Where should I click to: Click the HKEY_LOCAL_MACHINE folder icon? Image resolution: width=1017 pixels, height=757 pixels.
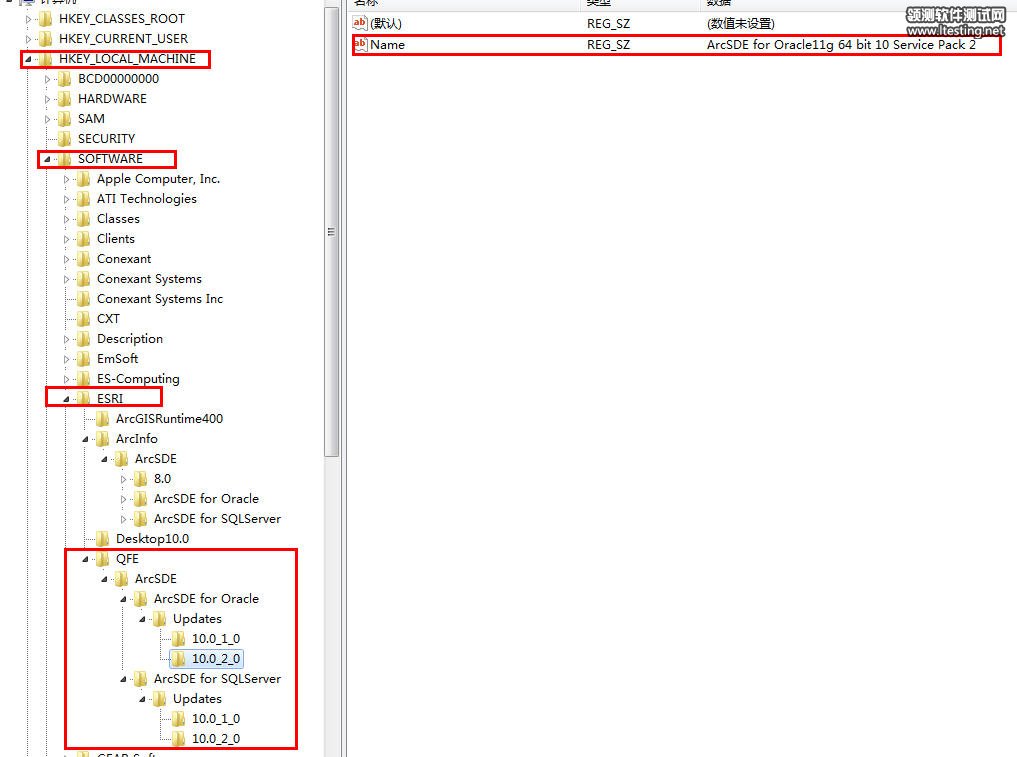click(46, 59)
